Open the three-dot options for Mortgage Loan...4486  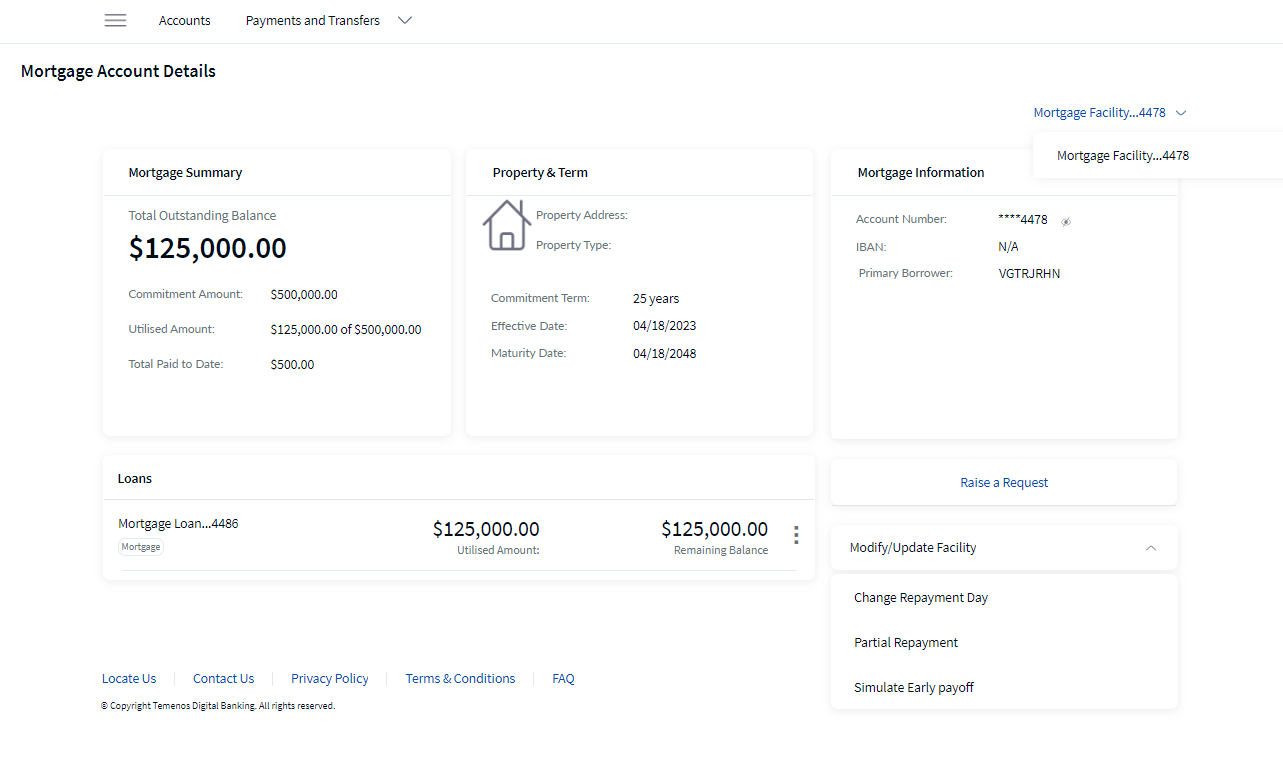pos(796,535)
